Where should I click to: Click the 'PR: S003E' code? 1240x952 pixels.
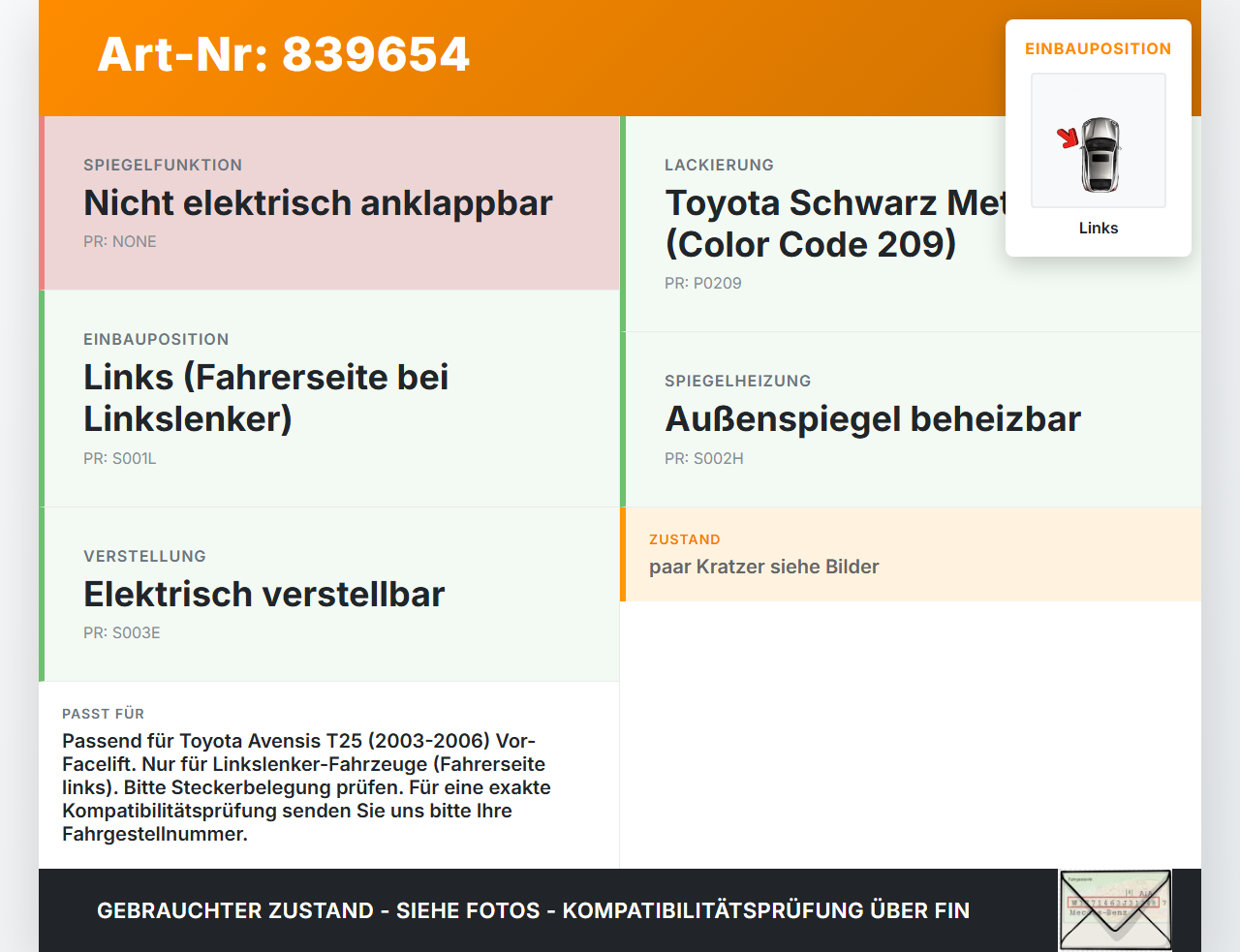122,632
